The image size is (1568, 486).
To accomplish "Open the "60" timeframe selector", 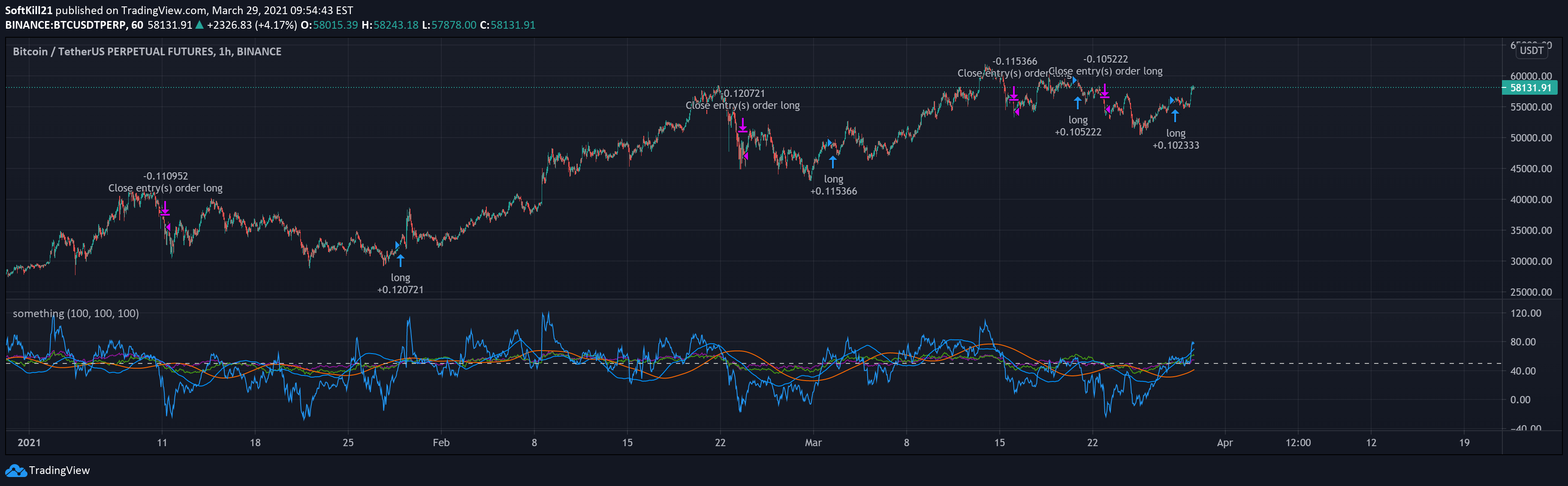I will 138,25.
